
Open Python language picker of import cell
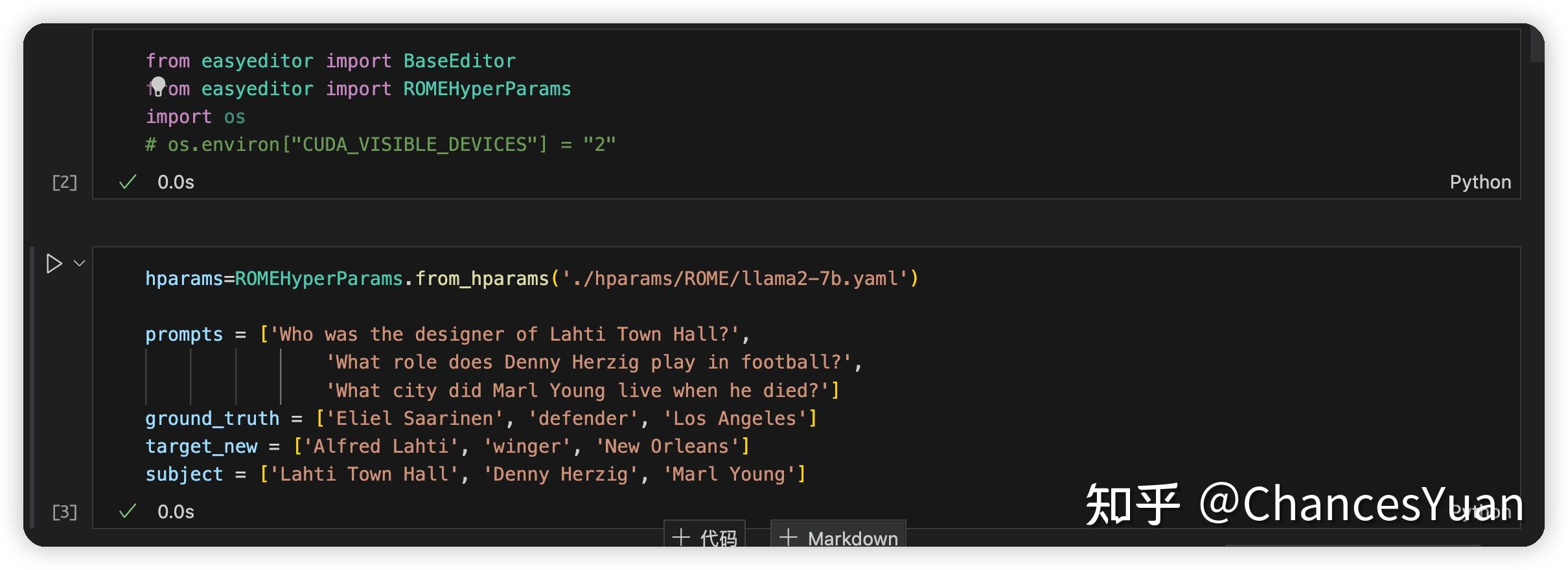pyautogui.click(x=1480, y=182)
